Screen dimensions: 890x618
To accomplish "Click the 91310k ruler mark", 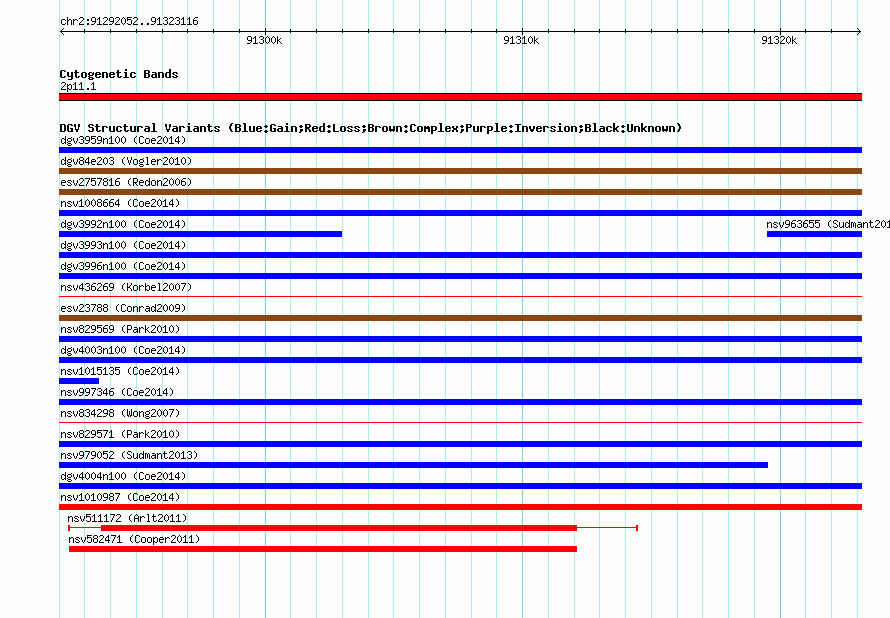I will pos(521,40).
